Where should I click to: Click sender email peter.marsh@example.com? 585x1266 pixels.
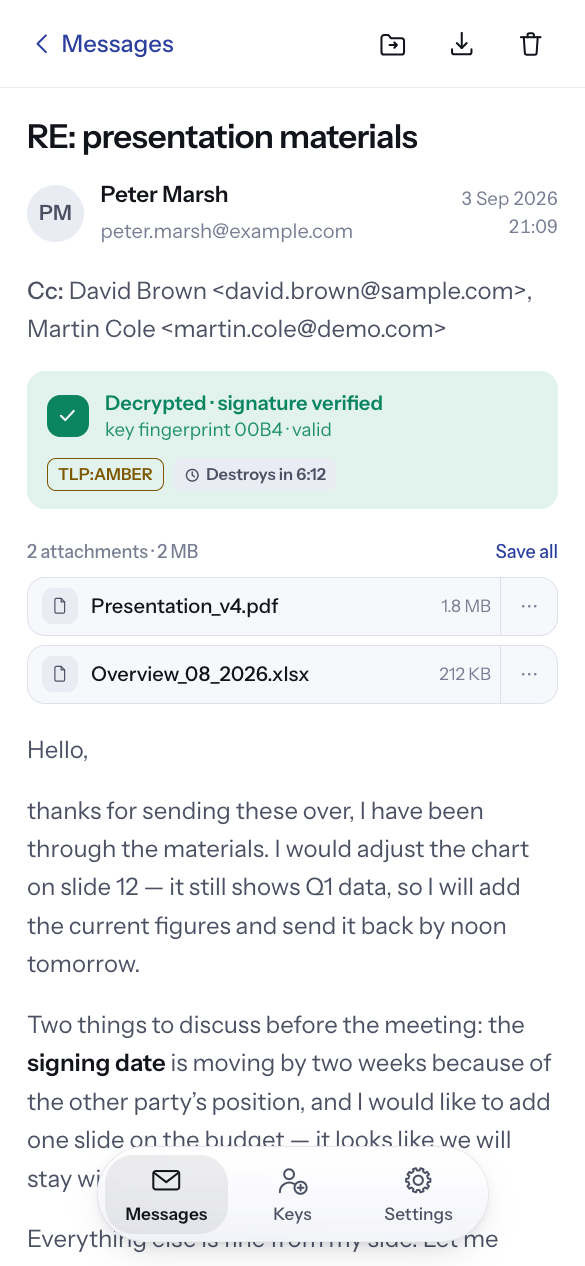[227, 231]
